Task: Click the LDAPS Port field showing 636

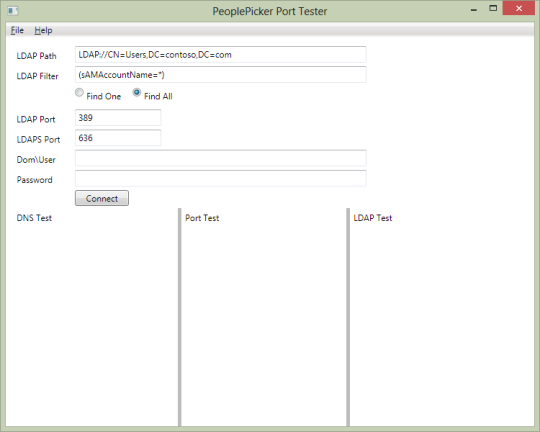Action: click(118, 138)
